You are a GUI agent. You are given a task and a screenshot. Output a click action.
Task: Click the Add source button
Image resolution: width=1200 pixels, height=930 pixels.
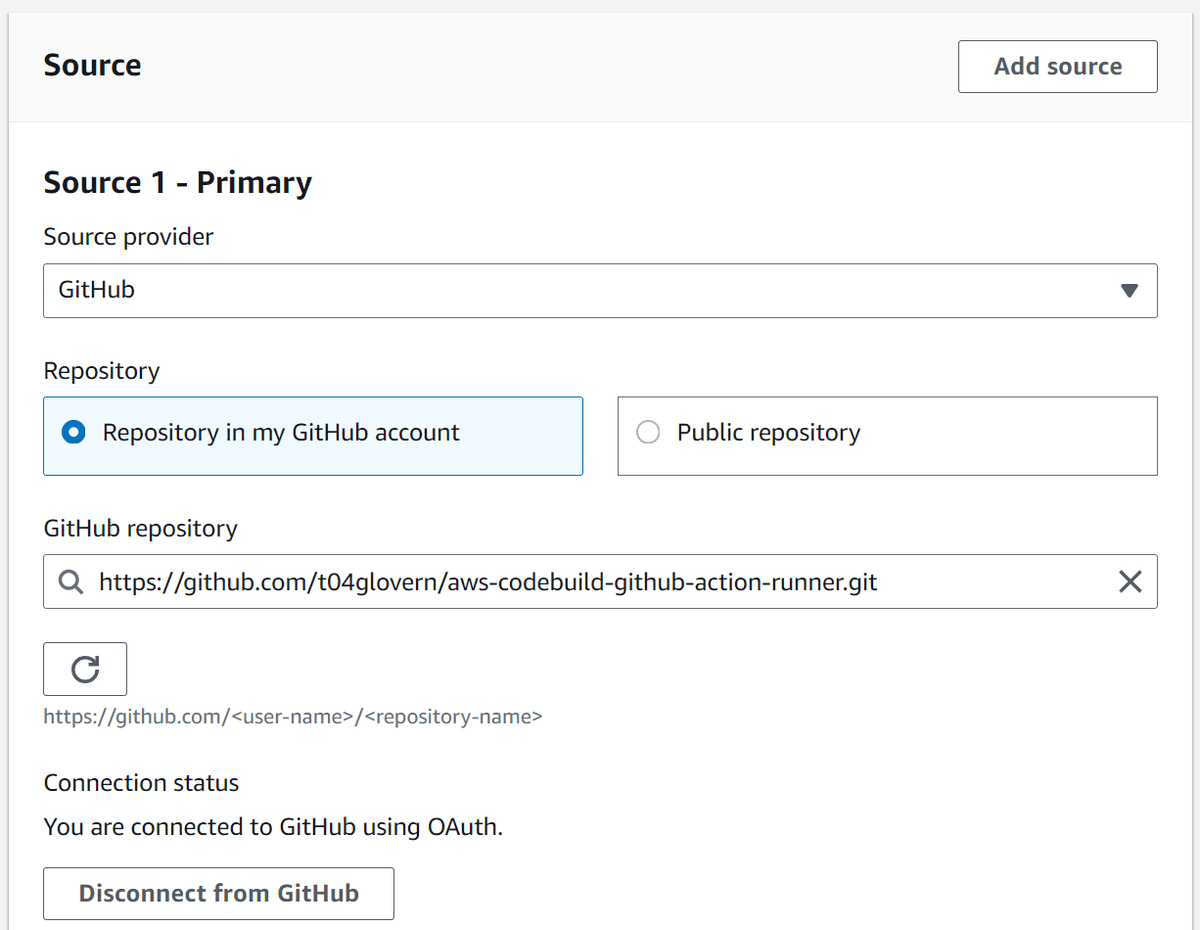point(1057,66)
